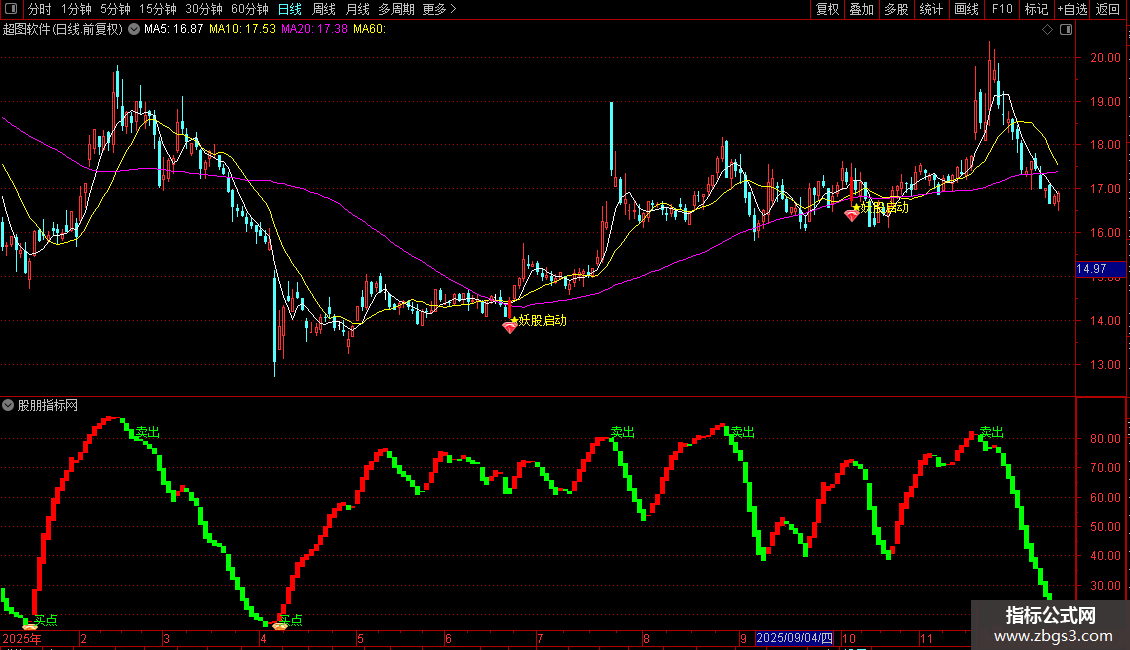Click month 11 on time axis
Screen dimensions: 1130x650
coord(926,639)
